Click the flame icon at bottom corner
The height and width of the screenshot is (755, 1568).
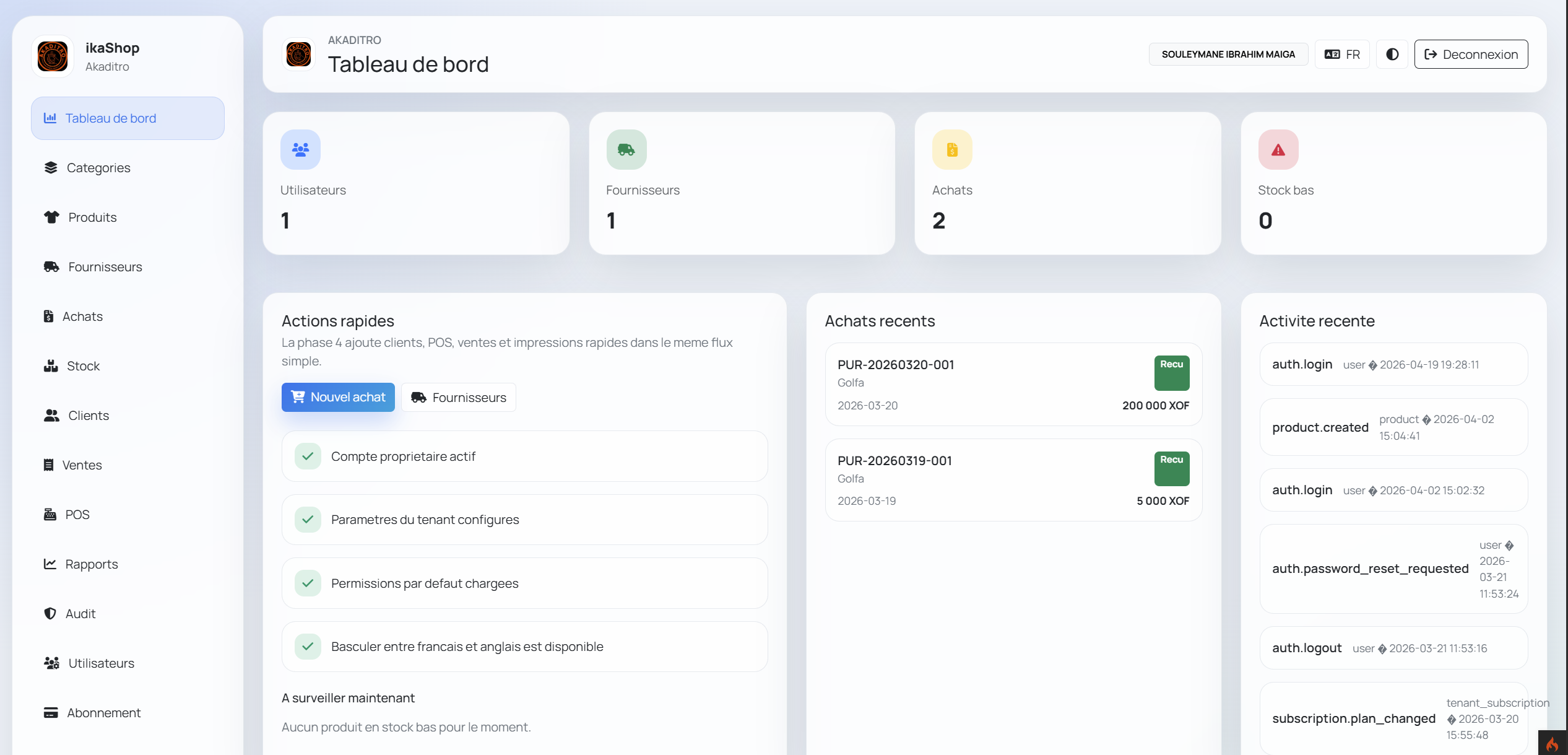click(1552, 743)
